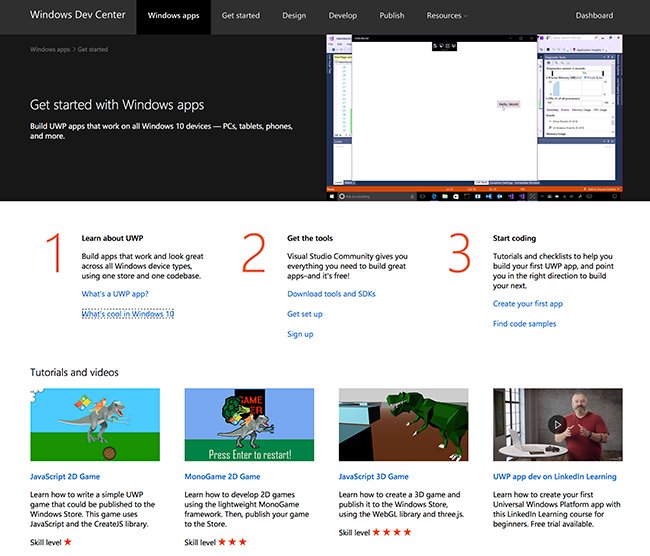The width and height of the screenshot is (650, 556).
Task: Go to the Design section
Action: [294, 16]
